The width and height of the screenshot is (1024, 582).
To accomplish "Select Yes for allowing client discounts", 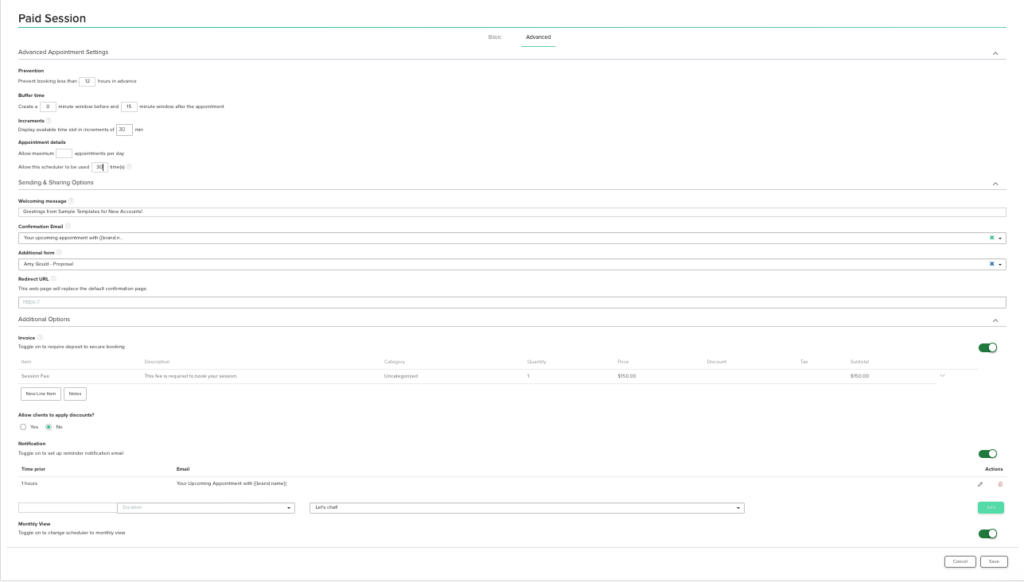I will tap(23, 427).
